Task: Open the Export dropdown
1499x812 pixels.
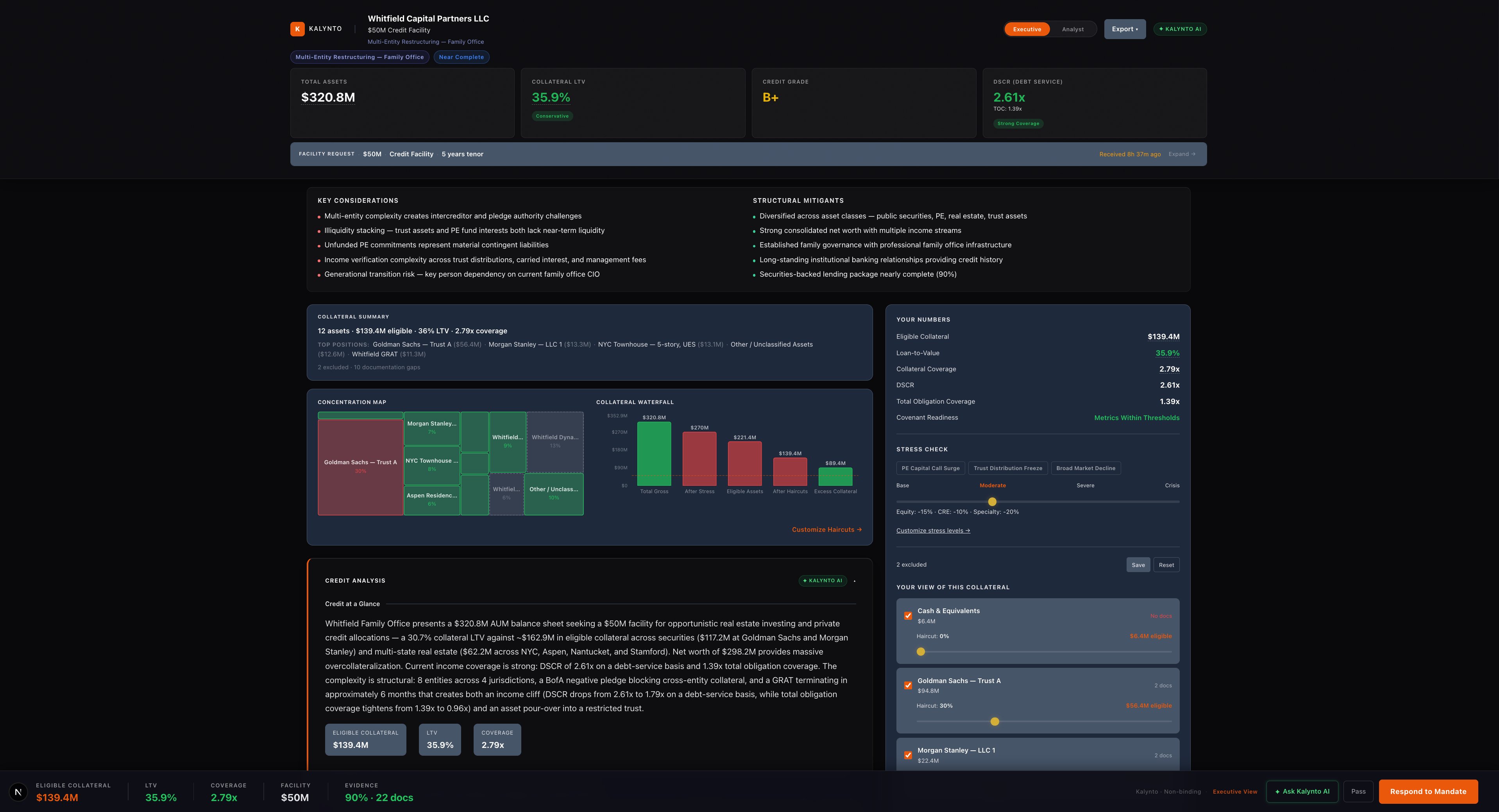Action: pyautogui.click(x=1124, y=29)
